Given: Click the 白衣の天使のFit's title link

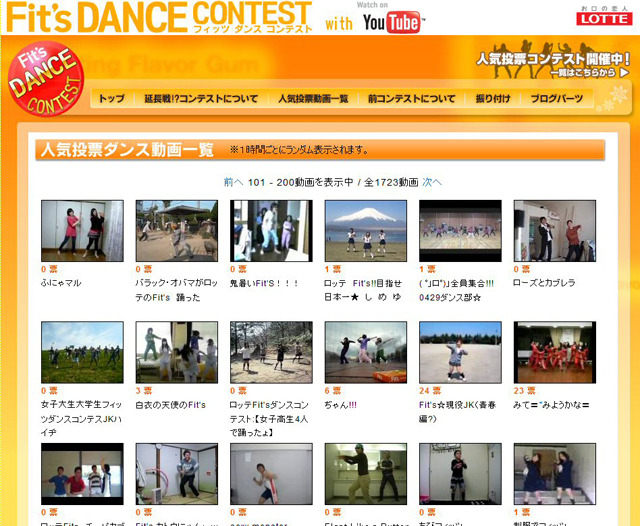Looking at the screenshot, I should 171,405.
